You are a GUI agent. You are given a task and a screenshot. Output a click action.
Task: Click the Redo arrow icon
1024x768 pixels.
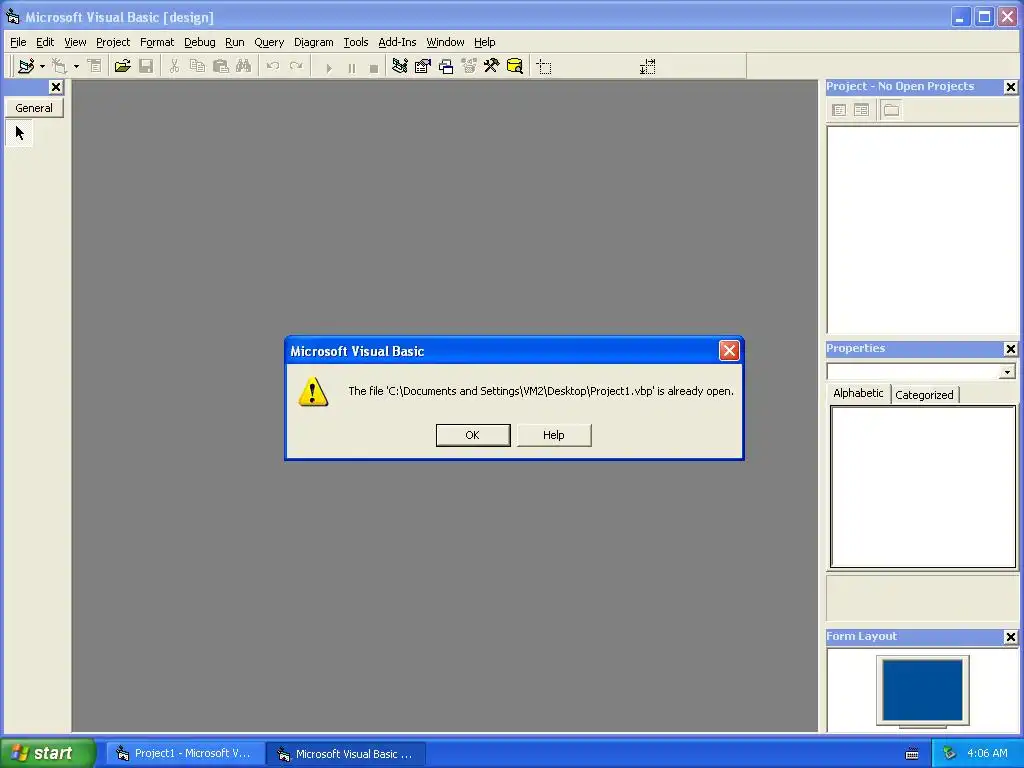296,66
